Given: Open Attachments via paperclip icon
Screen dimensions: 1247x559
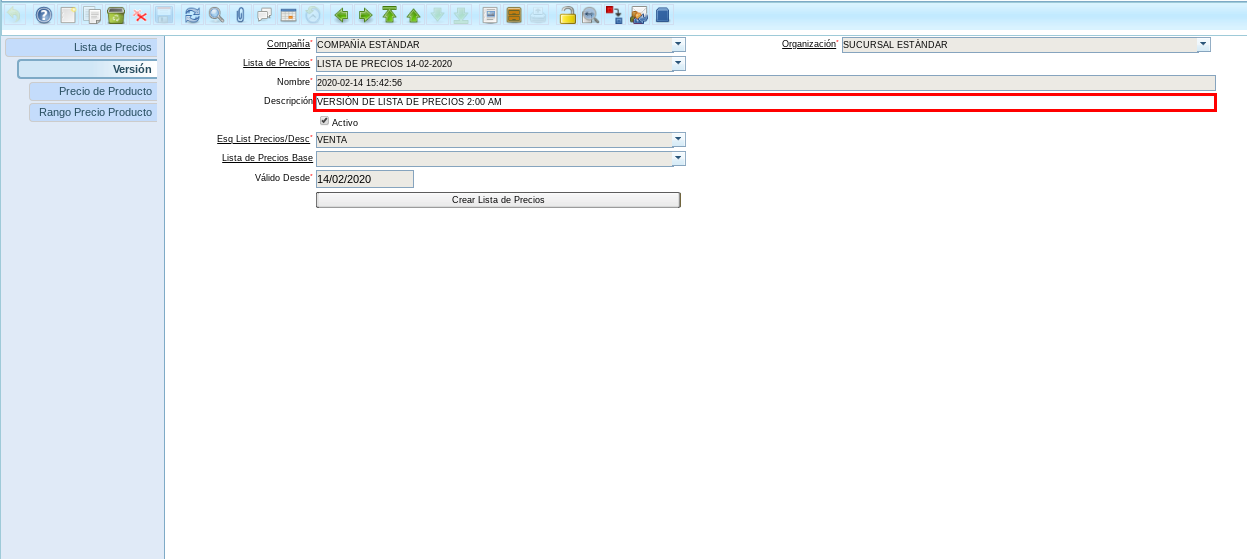Looking at the screenshot, I should coord(240,15).
